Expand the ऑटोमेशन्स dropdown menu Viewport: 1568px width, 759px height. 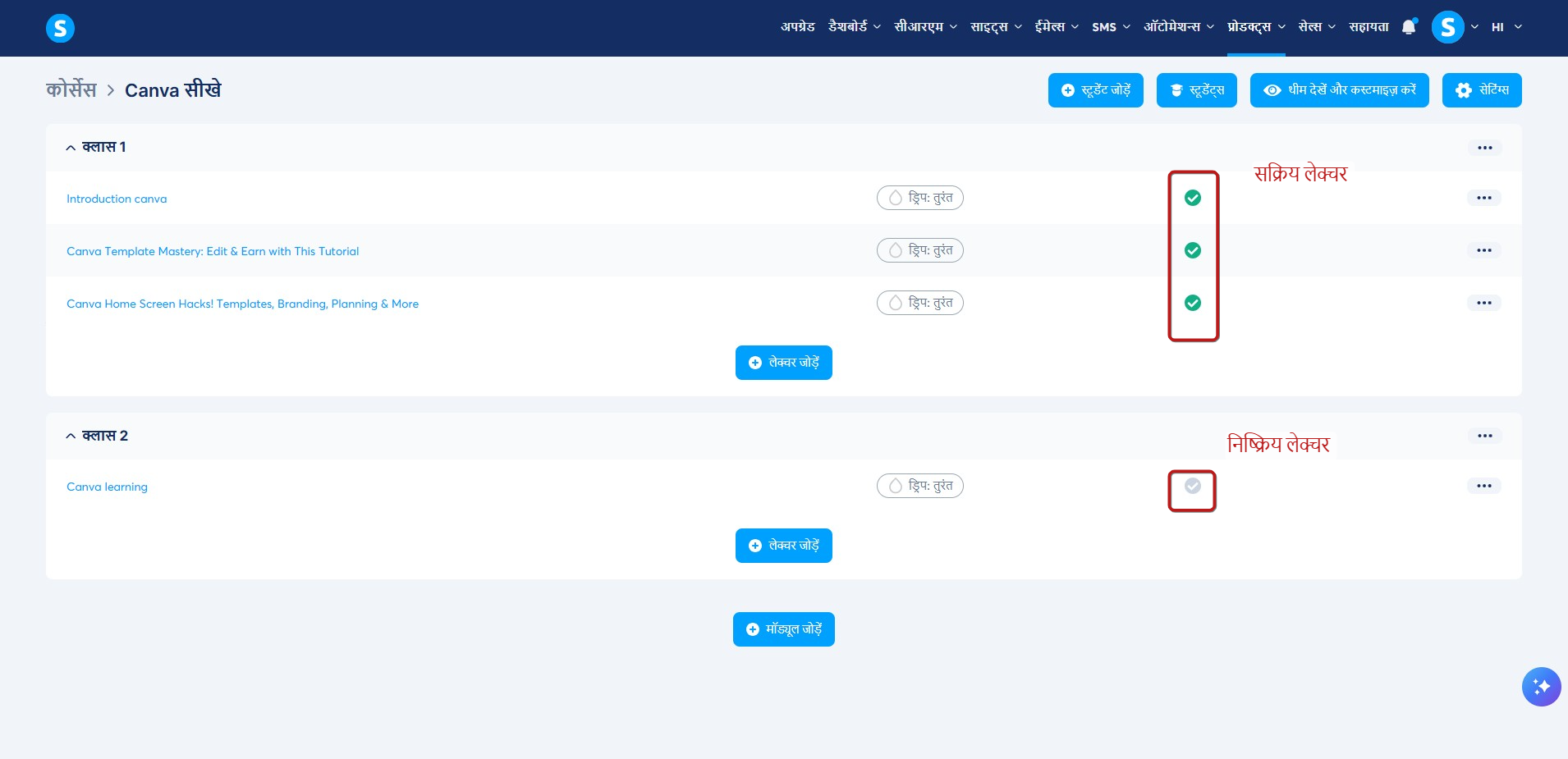(x=1178, y=27)
